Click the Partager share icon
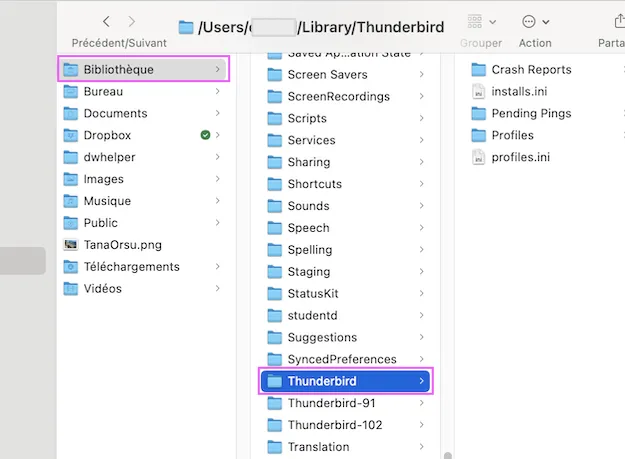This screenshot has width=625, height=459. 619,22
